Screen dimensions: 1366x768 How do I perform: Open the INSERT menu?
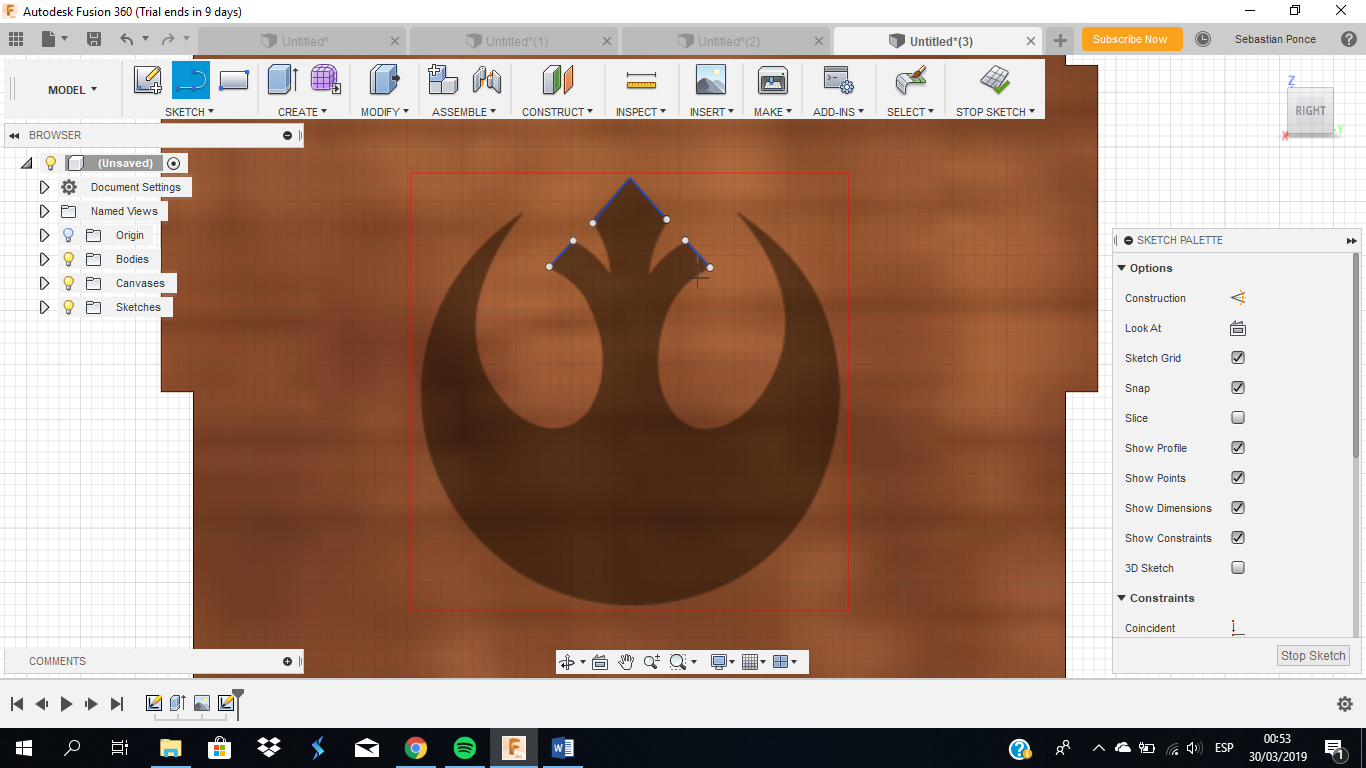pos(712,112)
